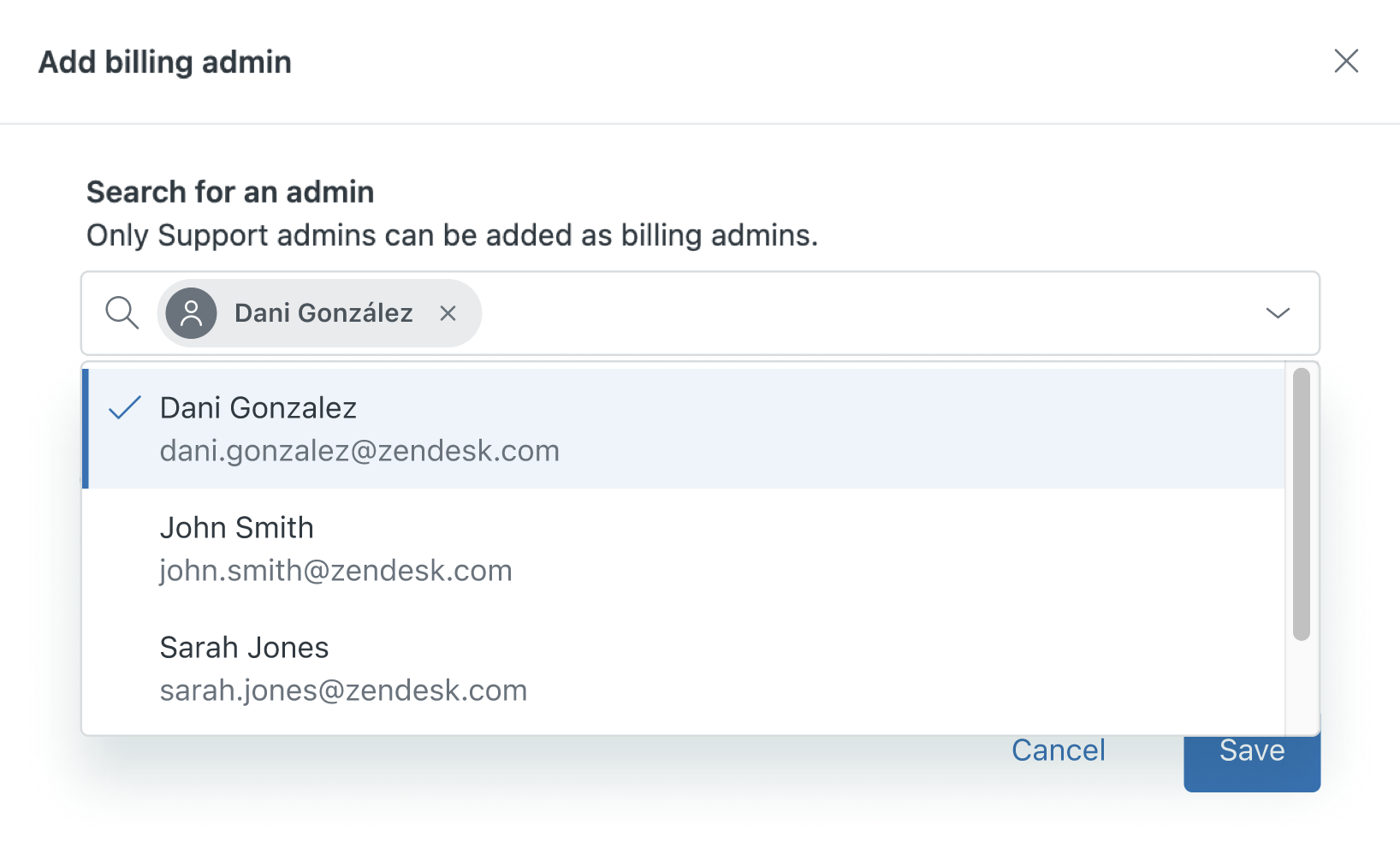The image size is (1400, 854).
Task: Click the avatar icon in Dani González chip
Action: [191, 313]
